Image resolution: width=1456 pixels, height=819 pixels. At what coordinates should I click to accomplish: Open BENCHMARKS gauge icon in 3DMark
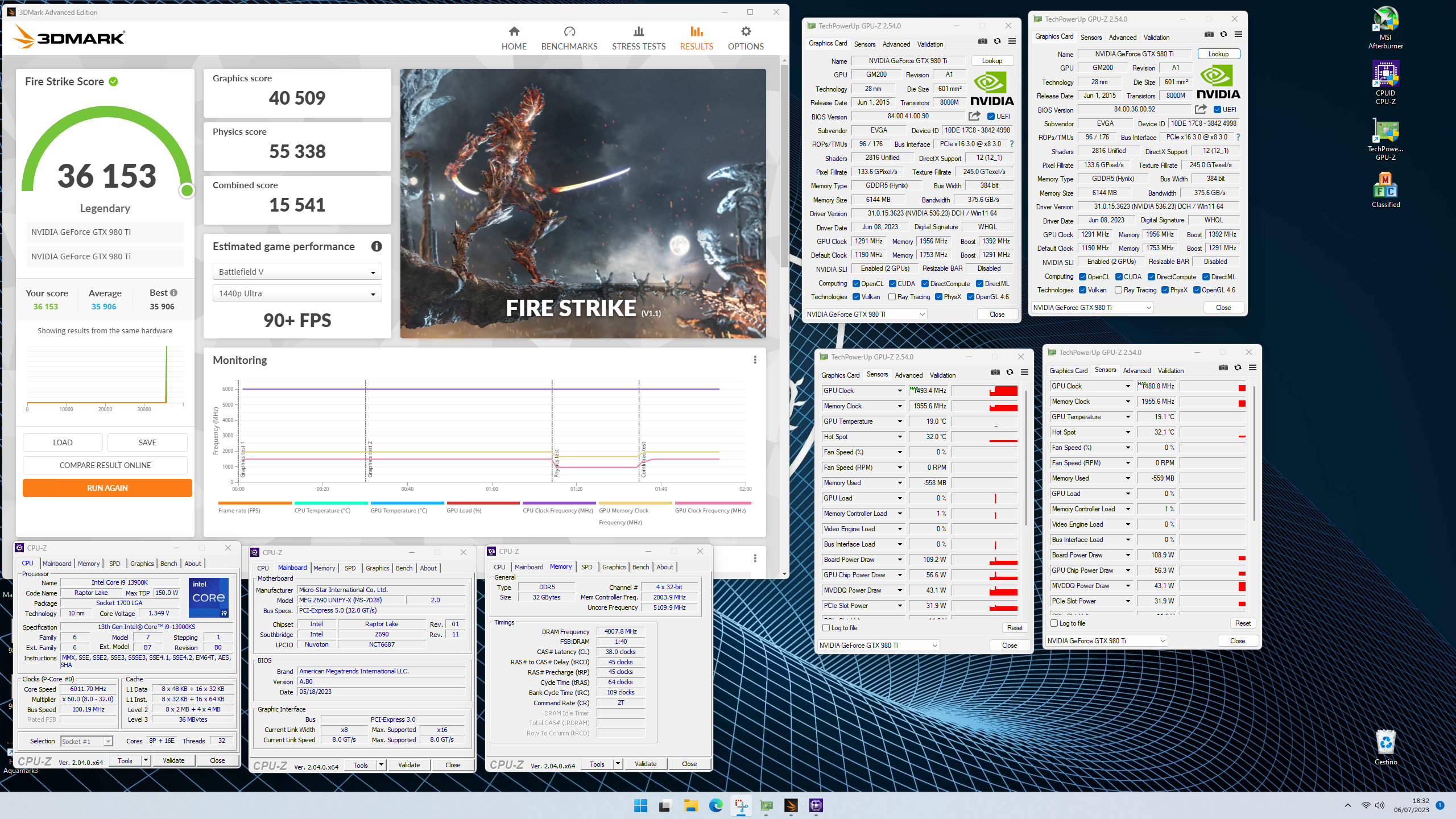[x=569, y=31]
